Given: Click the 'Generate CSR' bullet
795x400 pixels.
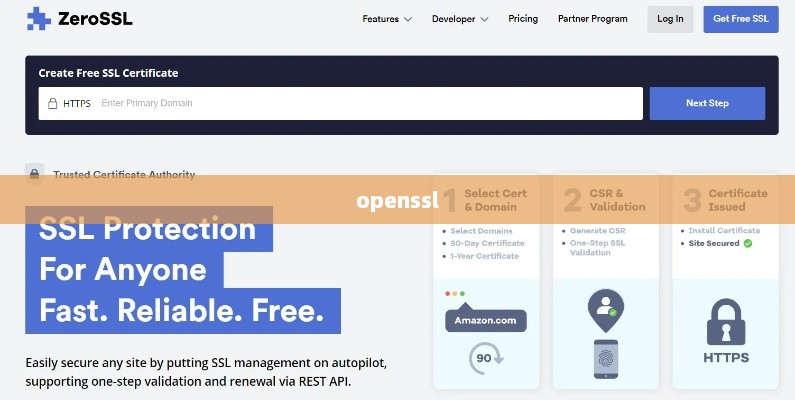Looking at the screenshot, I should tap(597, 231).
